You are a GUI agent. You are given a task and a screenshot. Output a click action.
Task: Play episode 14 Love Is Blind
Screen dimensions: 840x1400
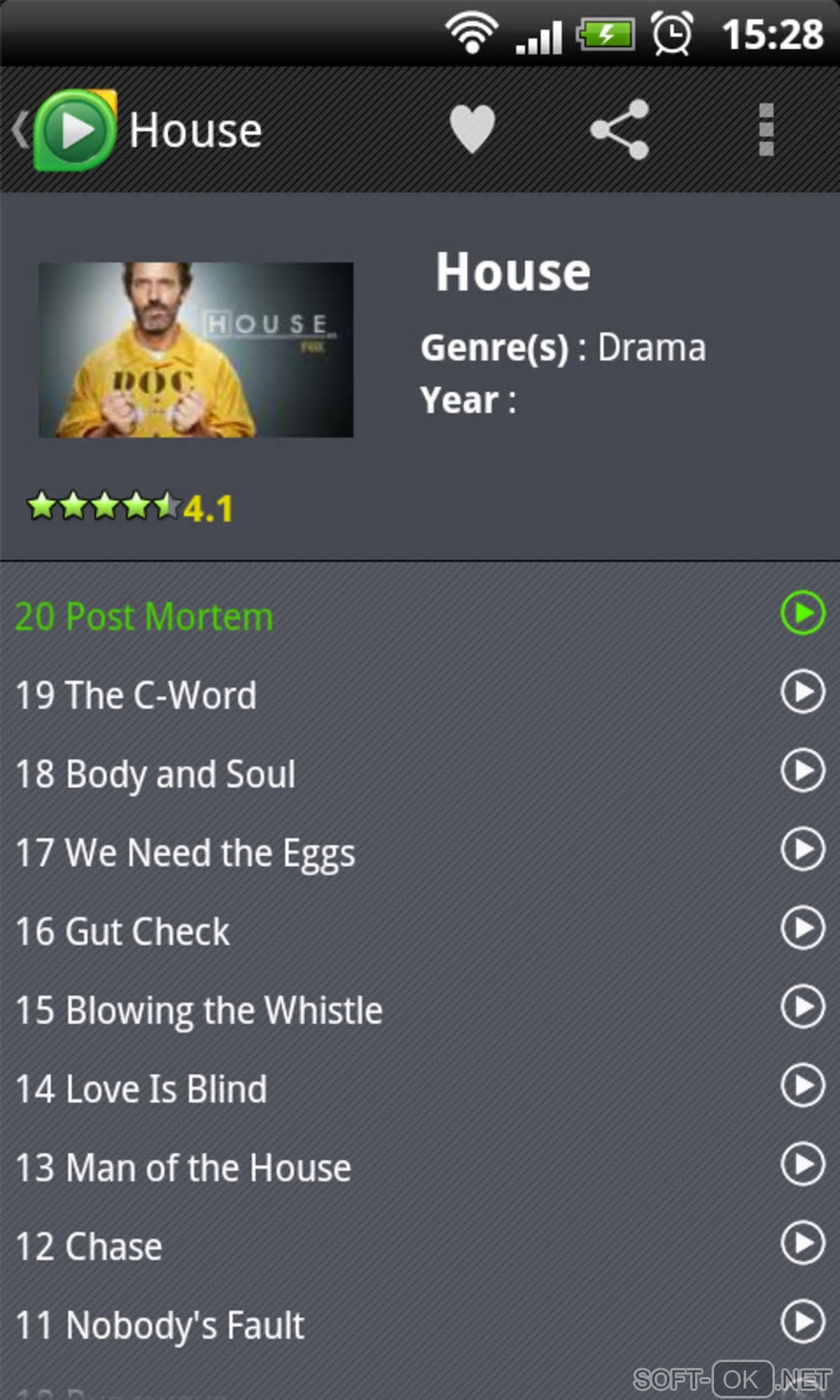[802, 1085]
